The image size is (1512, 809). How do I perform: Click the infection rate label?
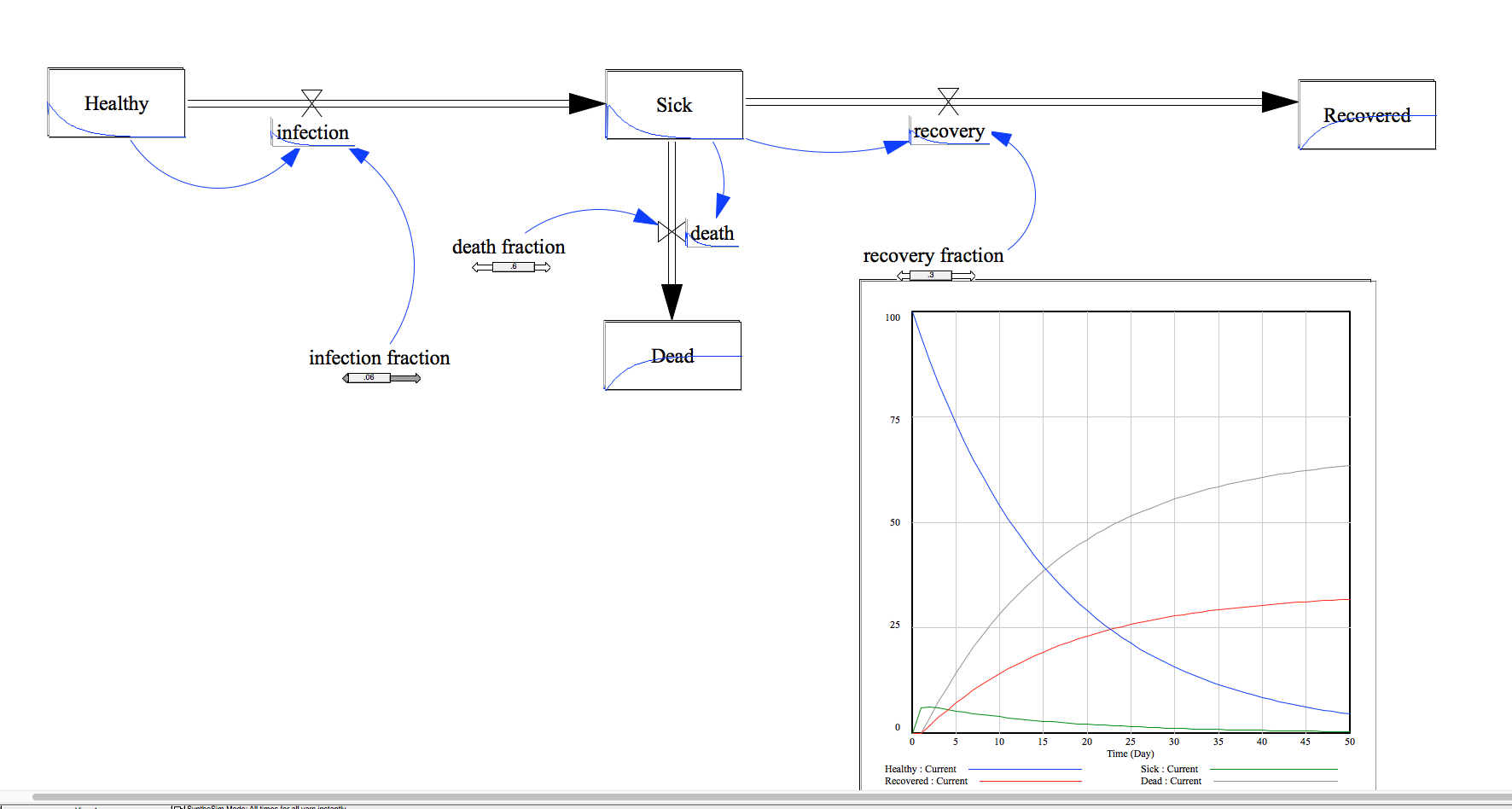[312, 132]
